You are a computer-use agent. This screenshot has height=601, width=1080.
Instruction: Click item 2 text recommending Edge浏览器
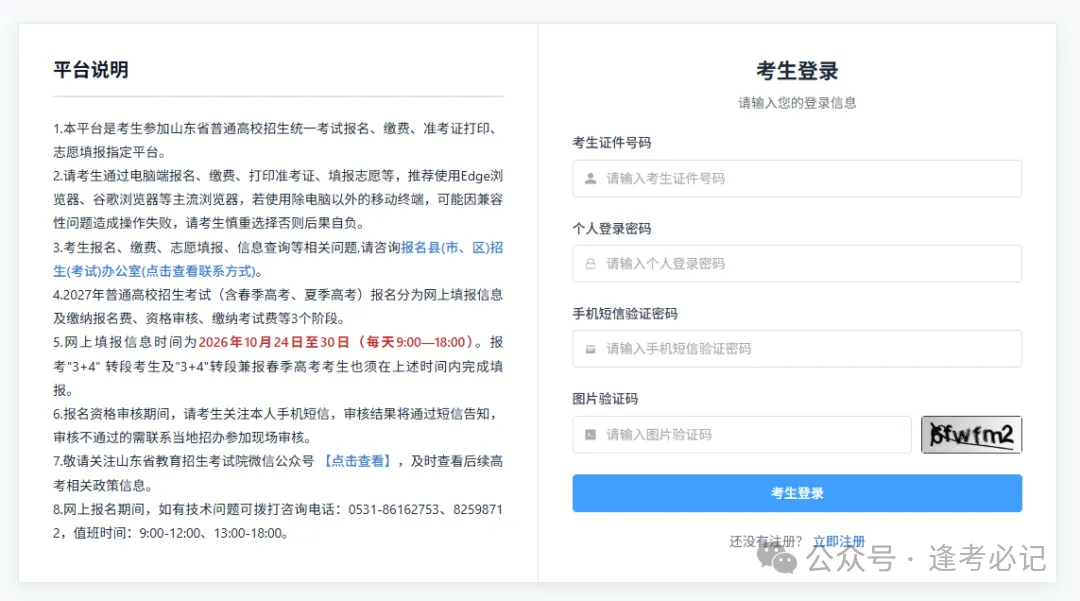pos(278,200)
